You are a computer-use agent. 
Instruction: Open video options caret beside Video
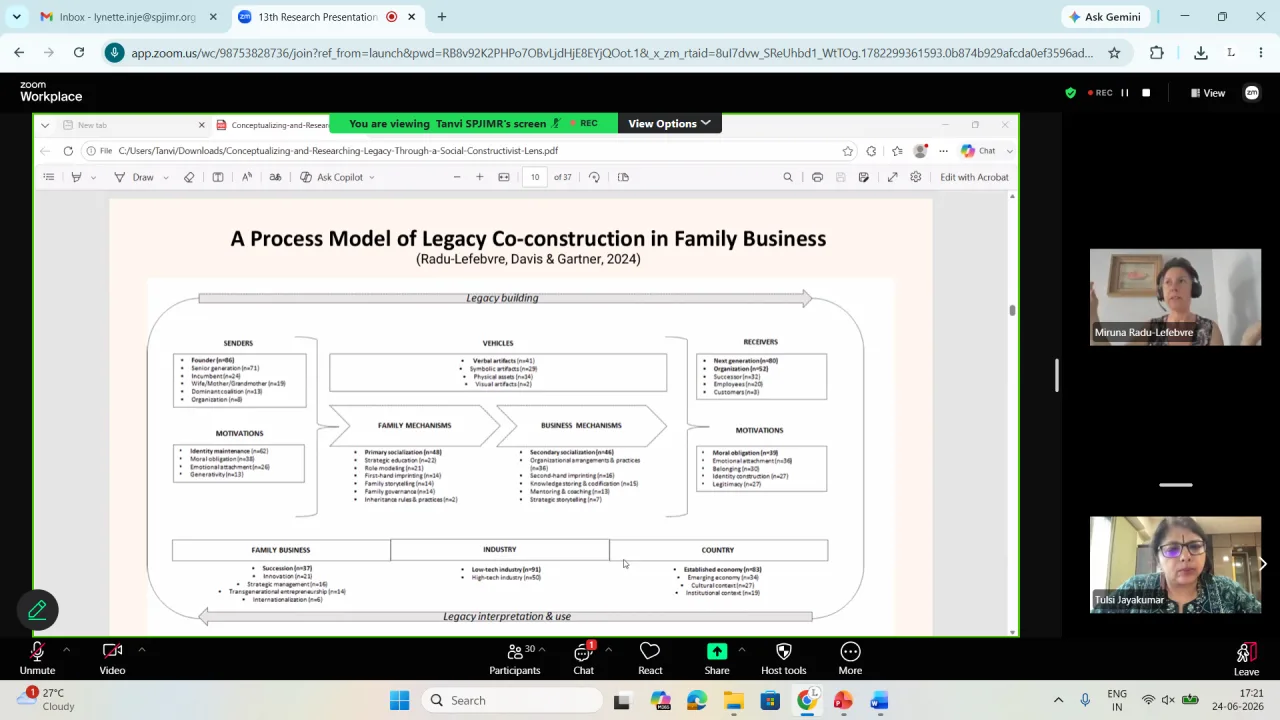coord(141,650)
